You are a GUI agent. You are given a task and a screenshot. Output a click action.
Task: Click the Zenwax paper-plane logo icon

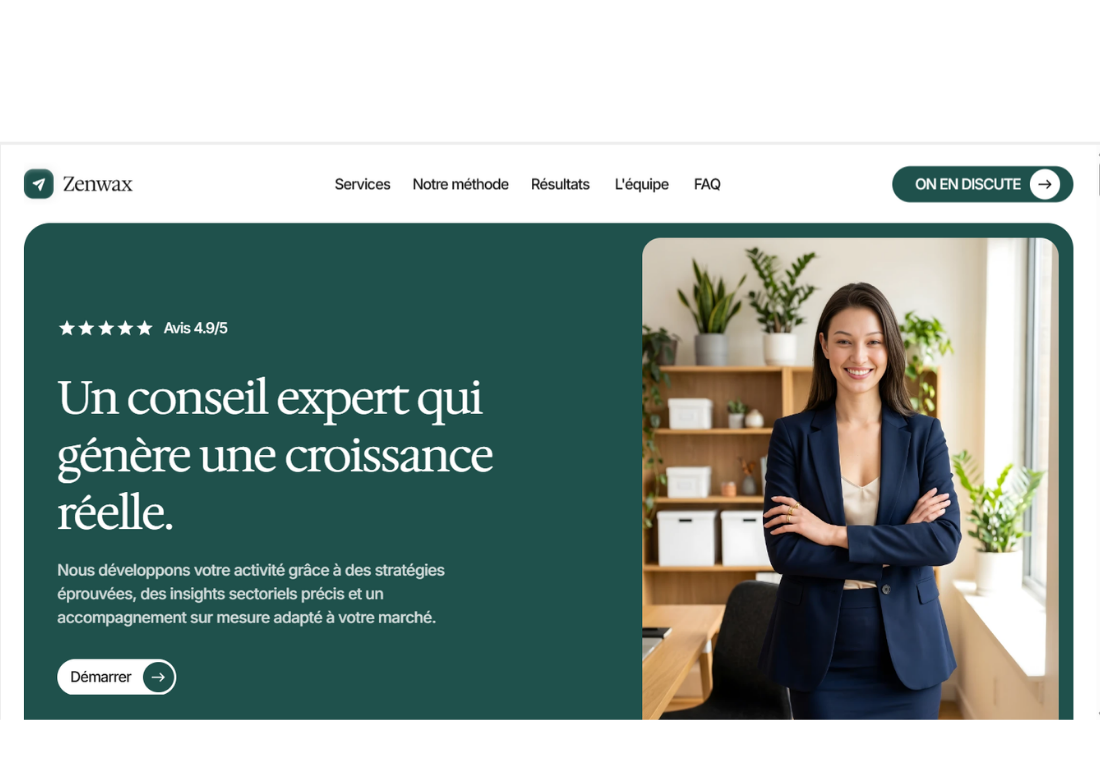tap(39, 184)
